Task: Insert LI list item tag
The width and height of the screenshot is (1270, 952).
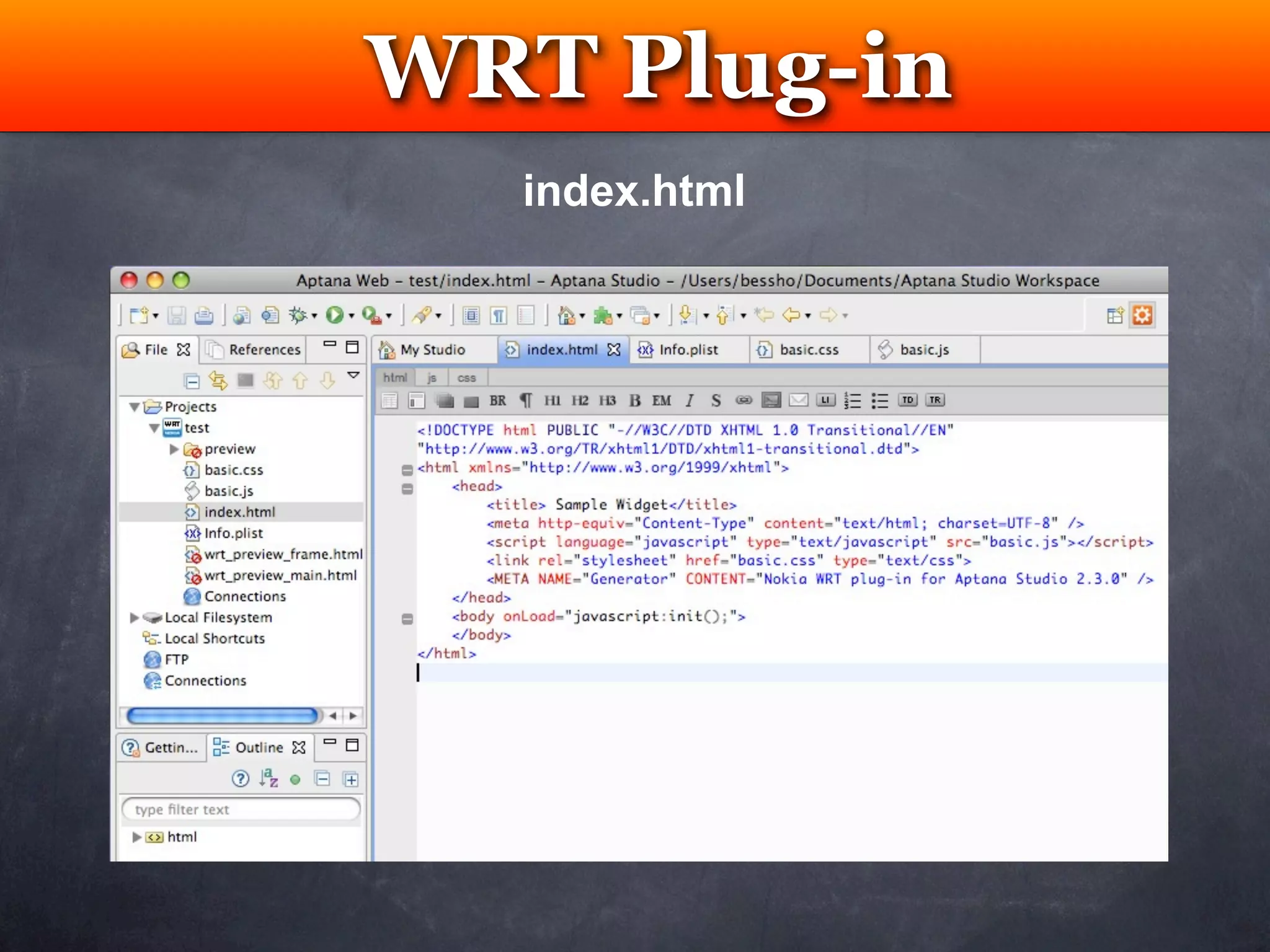Action: tap(825, 400)
